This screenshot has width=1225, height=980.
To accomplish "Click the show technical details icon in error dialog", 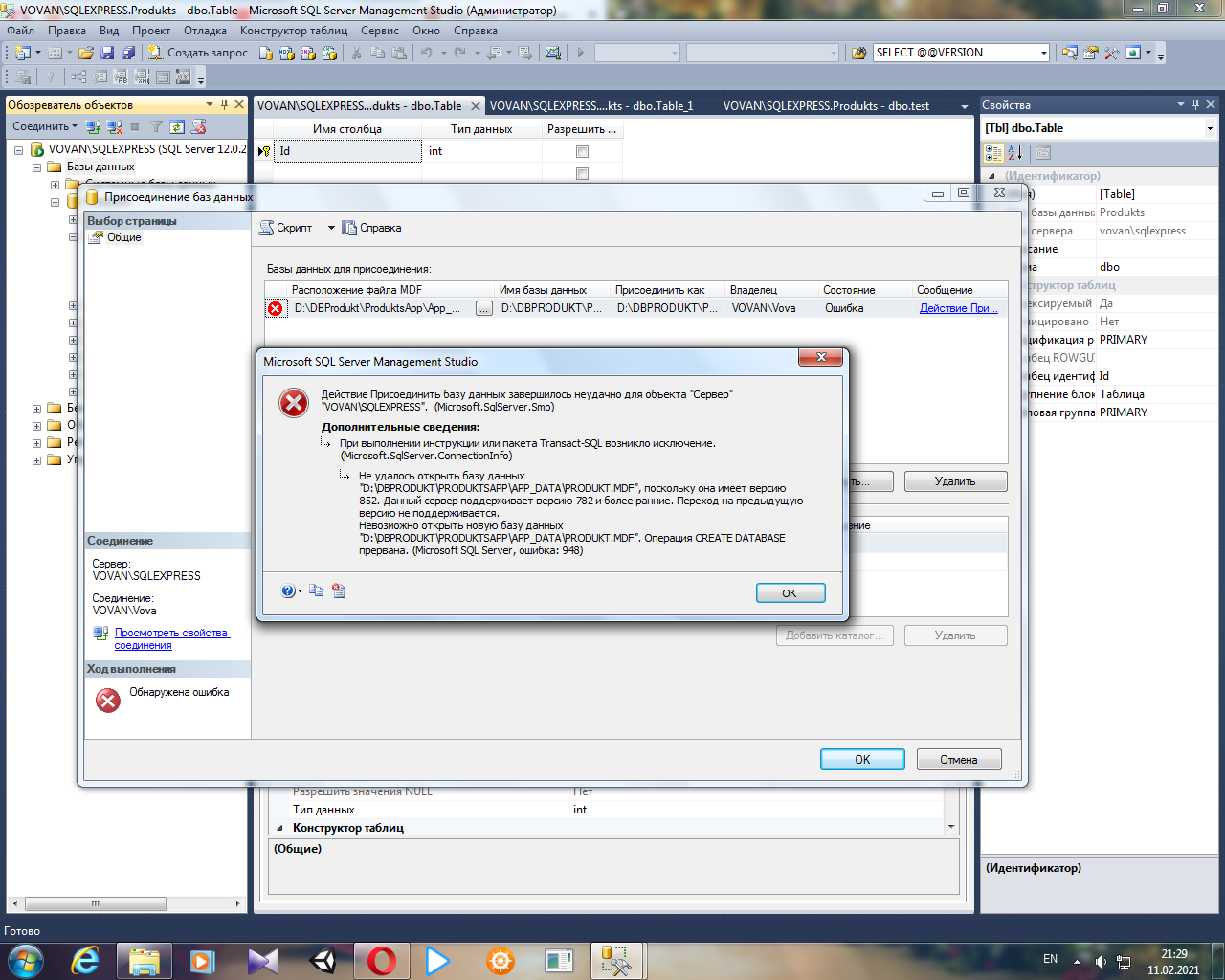I will (x=339, y=591).
